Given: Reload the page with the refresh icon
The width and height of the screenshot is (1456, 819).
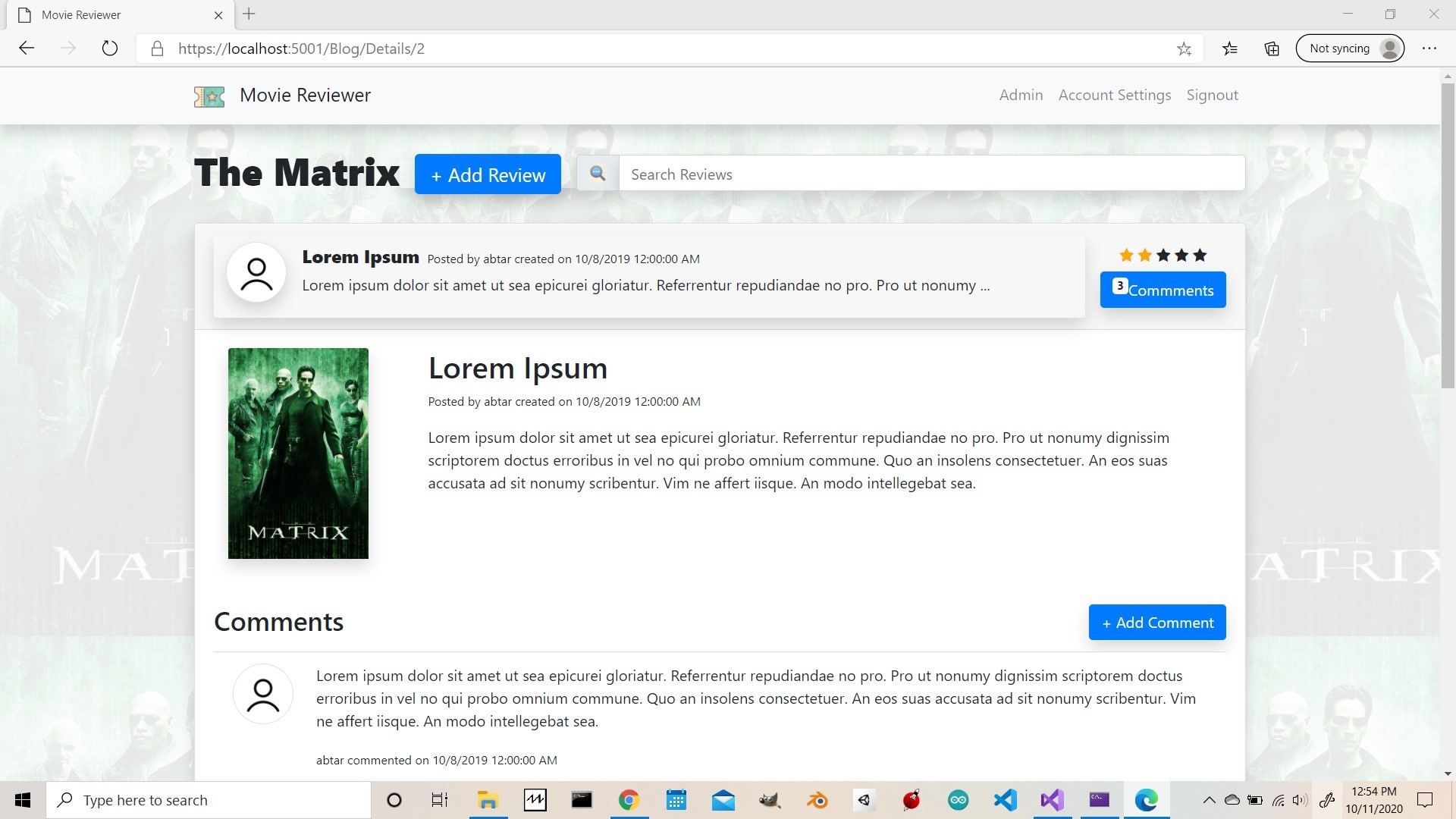Looking at the screenshot, I should 110,49.
